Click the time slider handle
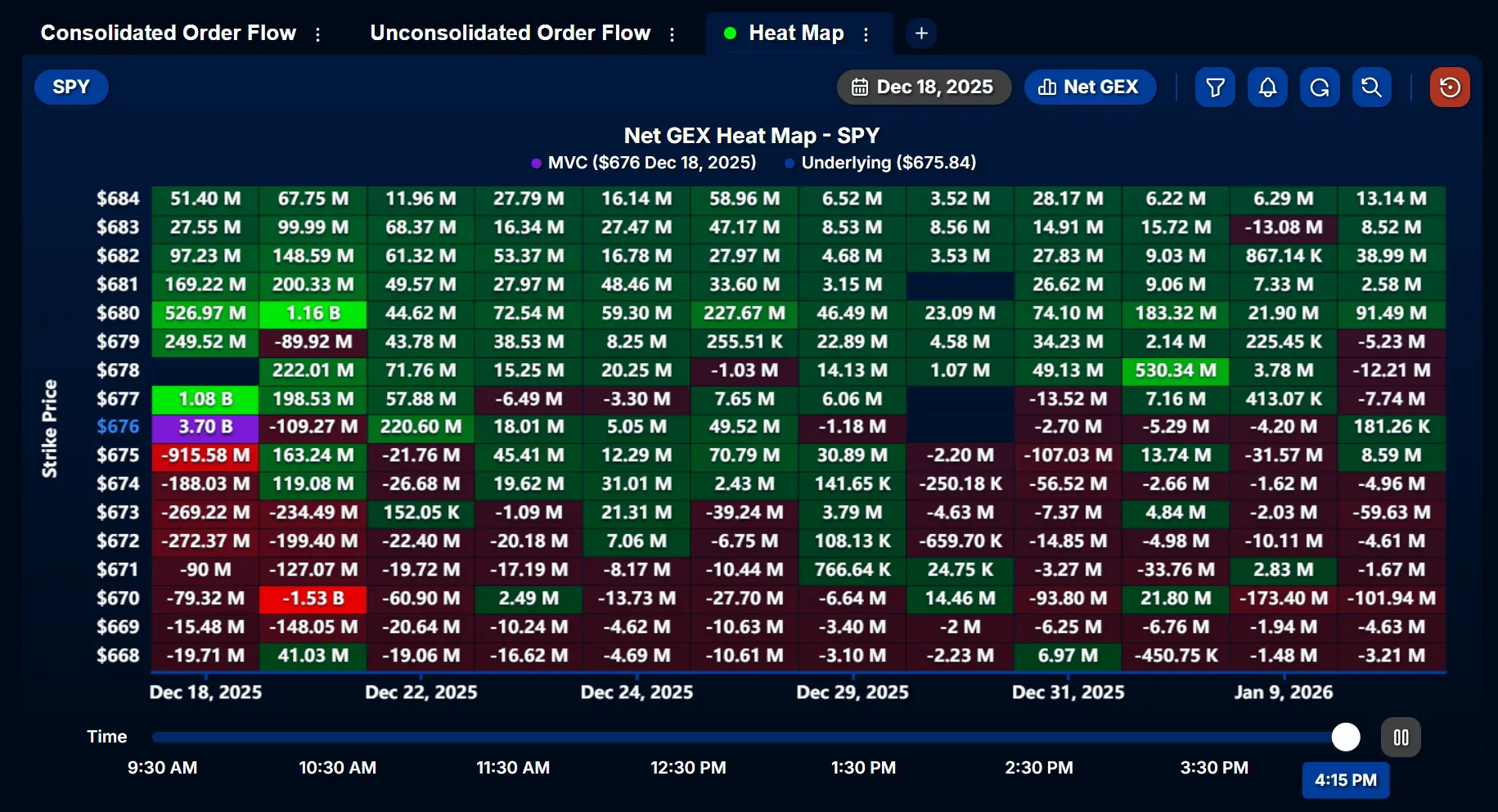The height and width of the screenshot is (812, 1498). 1346,737
